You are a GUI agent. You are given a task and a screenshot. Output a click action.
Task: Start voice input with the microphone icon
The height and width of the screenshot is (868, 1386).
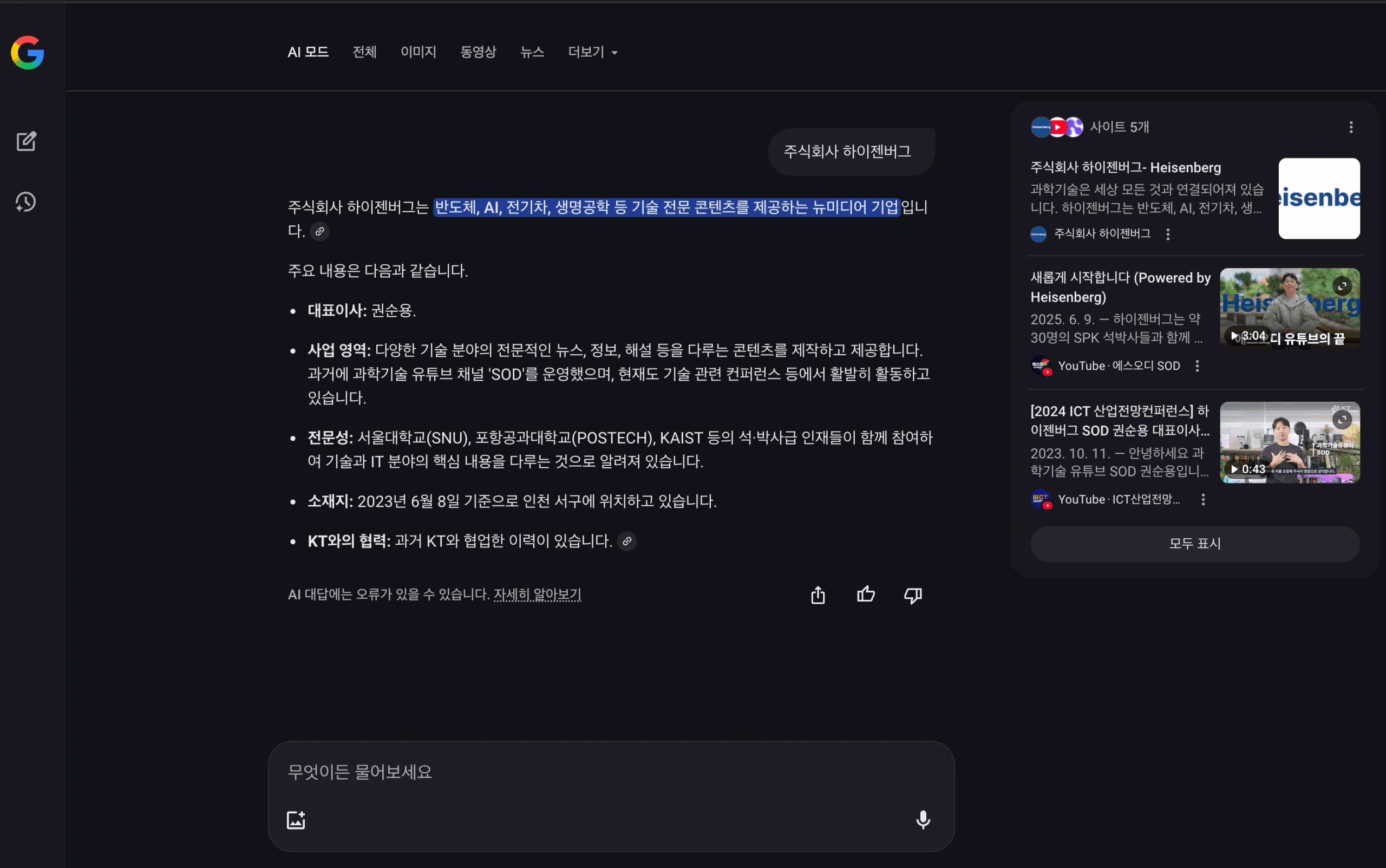923,820
